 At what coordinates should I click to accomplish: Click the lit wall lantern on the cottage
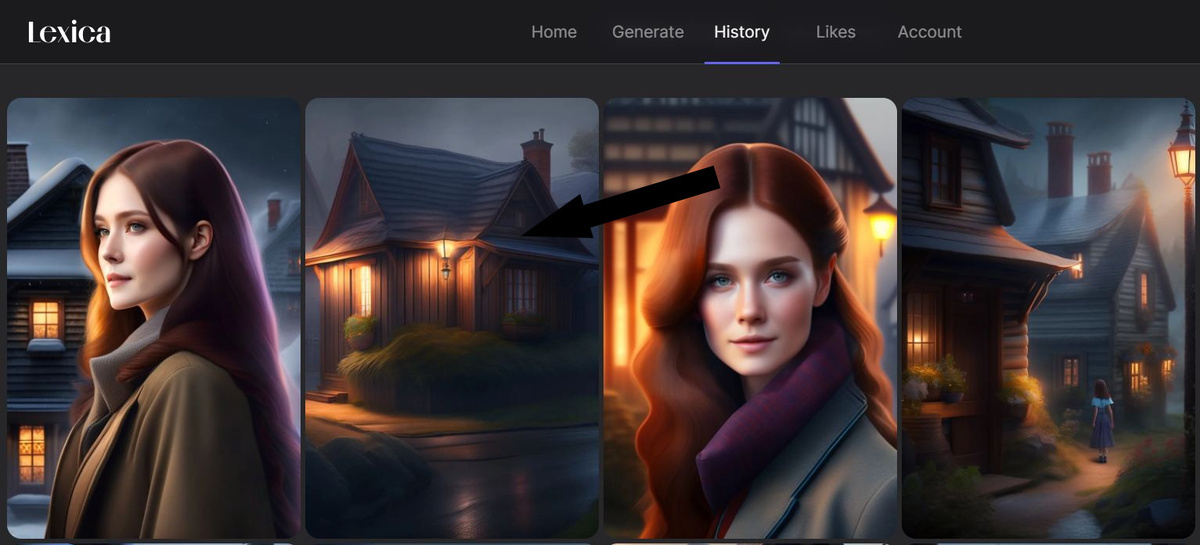445,255
